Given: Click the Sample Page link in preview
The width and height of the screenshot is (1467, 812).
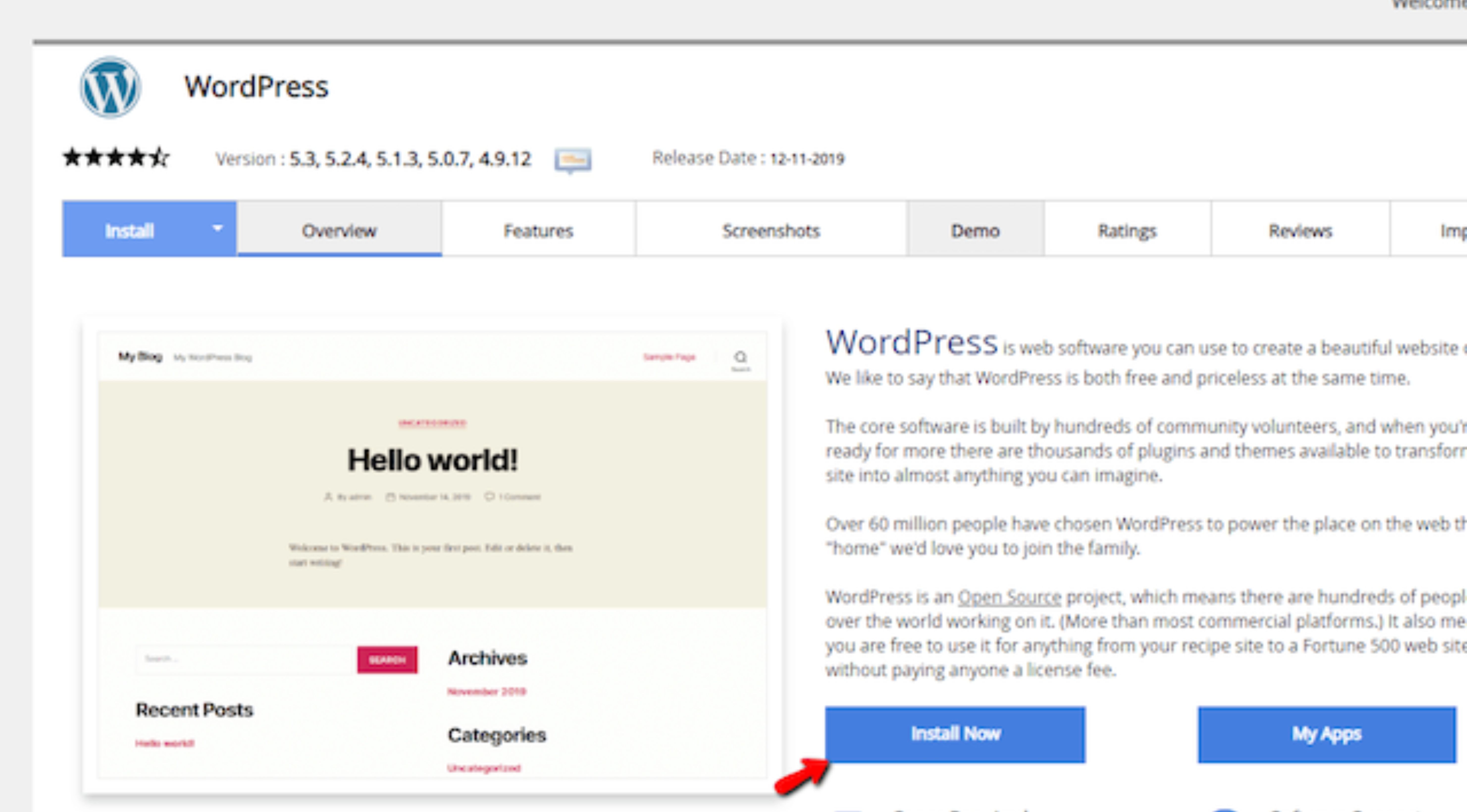Looking at the screenshot, I should click(669, 357).
